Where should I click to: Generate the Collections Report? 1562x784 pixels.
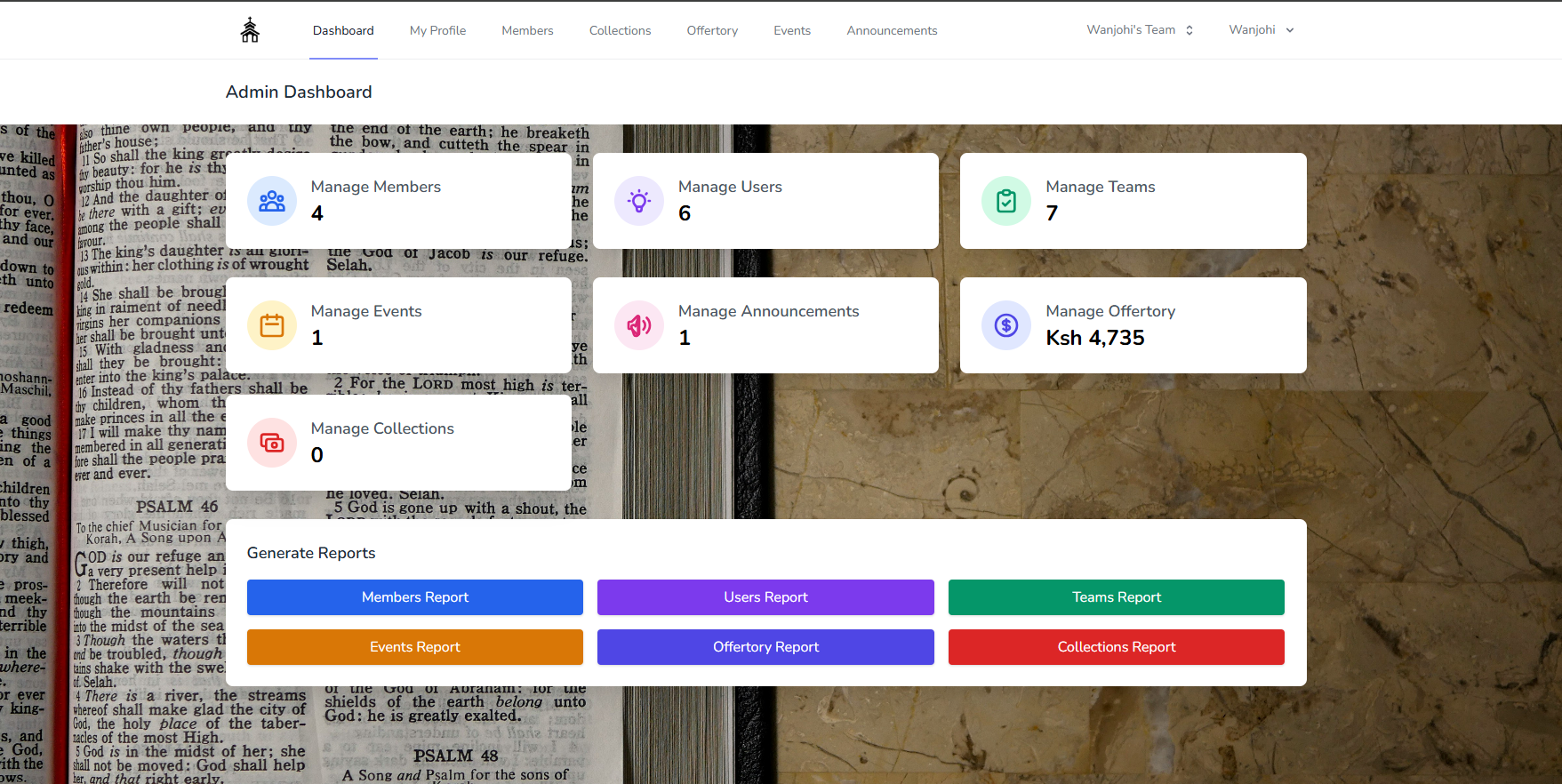coord(1117,647)
